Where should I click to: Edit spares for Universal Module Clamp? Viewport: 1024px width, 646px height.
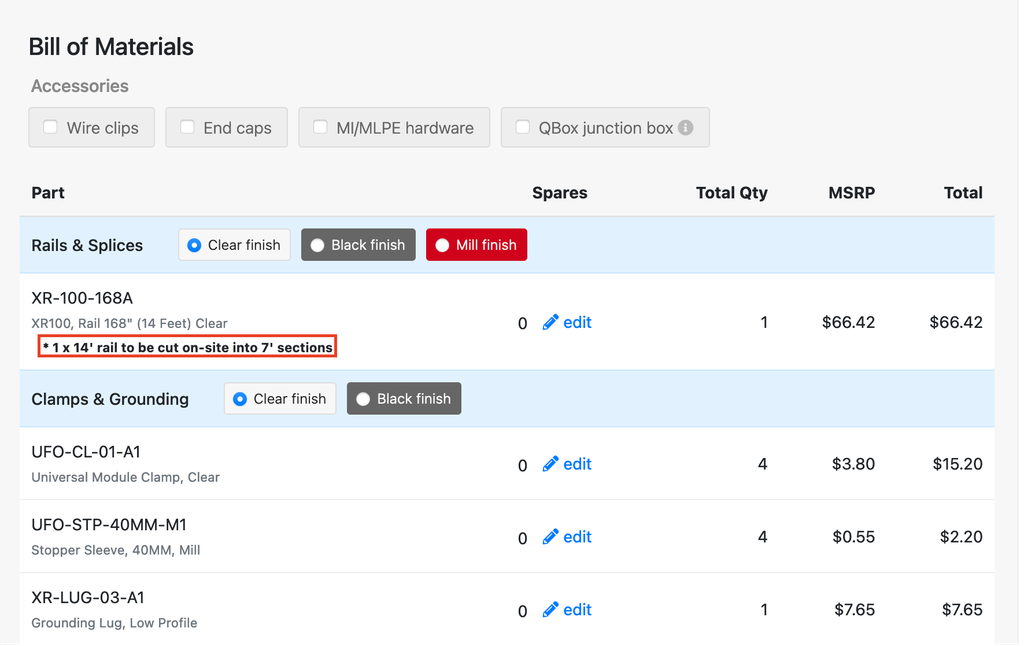click(567, 464)
